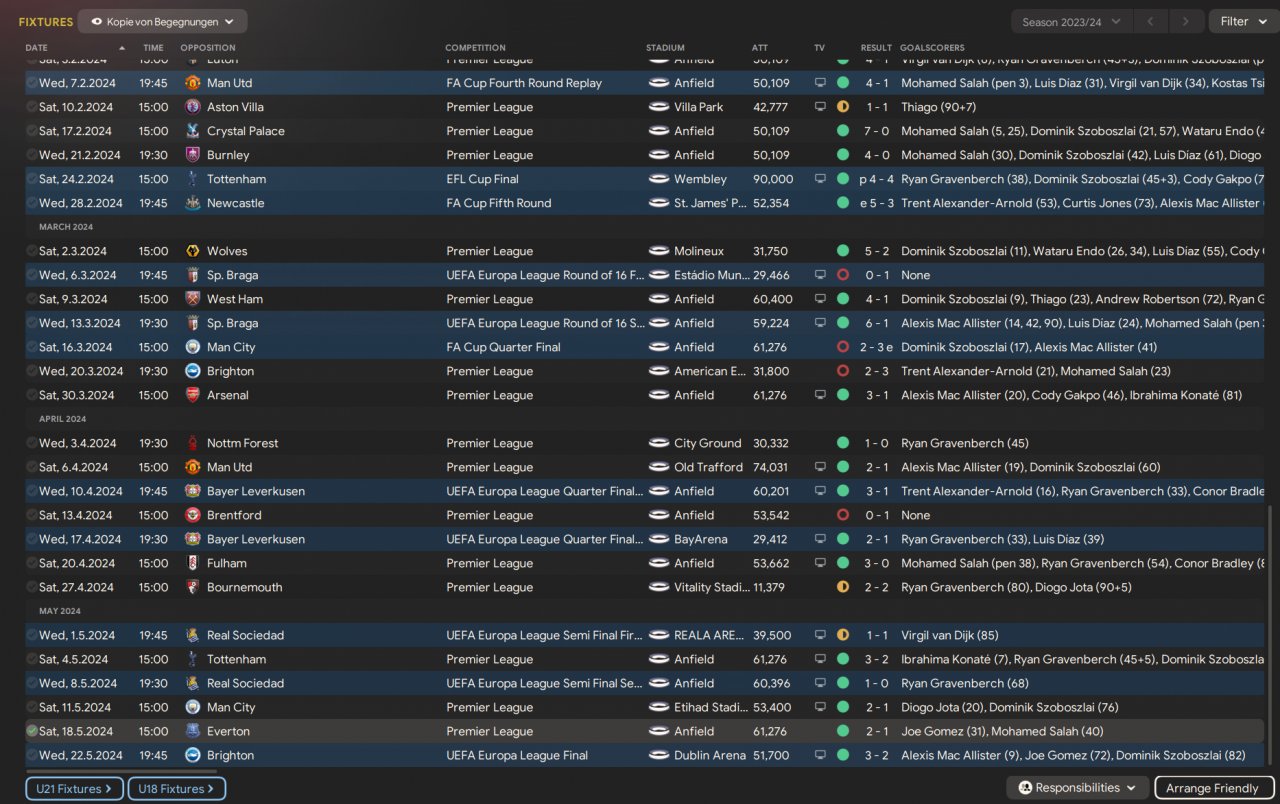Click the stadium icon beside Old Trafford
Viewport: 1280px width, 804px height.
[658, 467]
